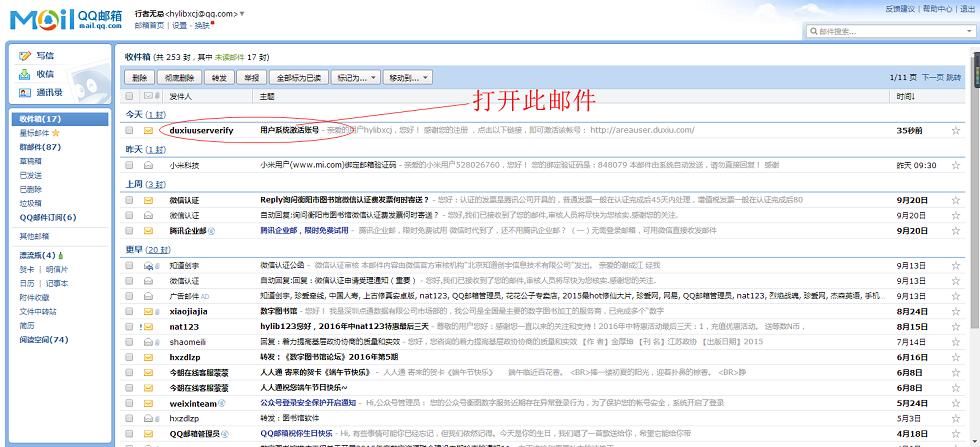The width and height of the screenshot is (980, 447).
Task: Check the box for 小米科技 email
Action: [x=129, y=166]
